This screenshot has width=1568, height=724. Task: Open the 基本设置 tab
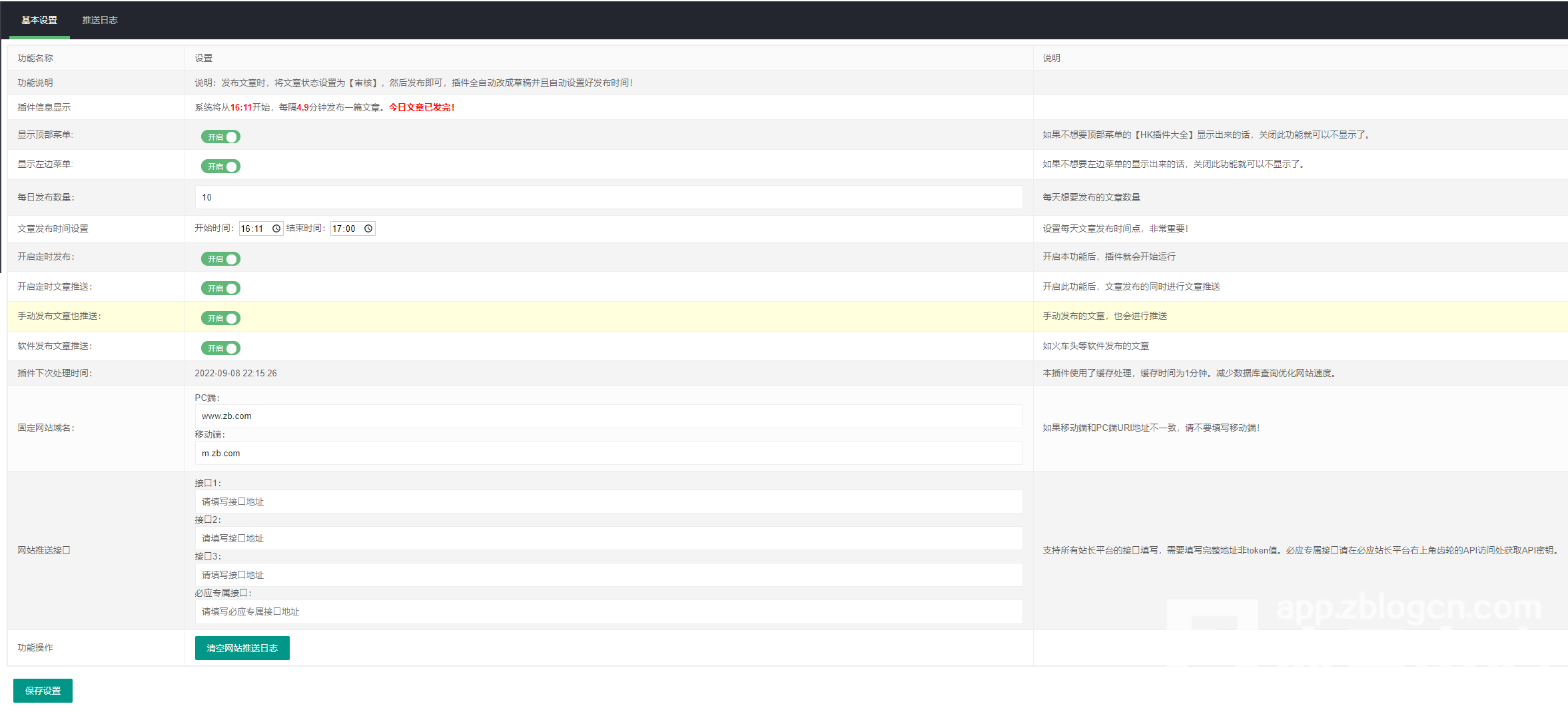[39, 20]
